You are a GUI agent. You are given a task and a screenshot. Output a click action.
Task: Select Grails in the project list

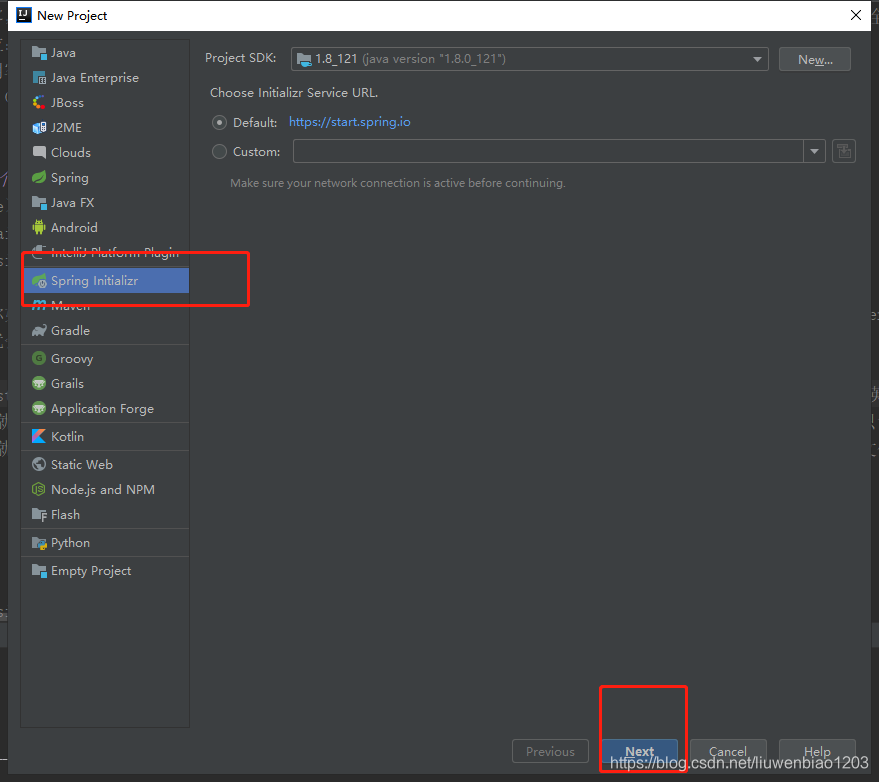point(105,383)
